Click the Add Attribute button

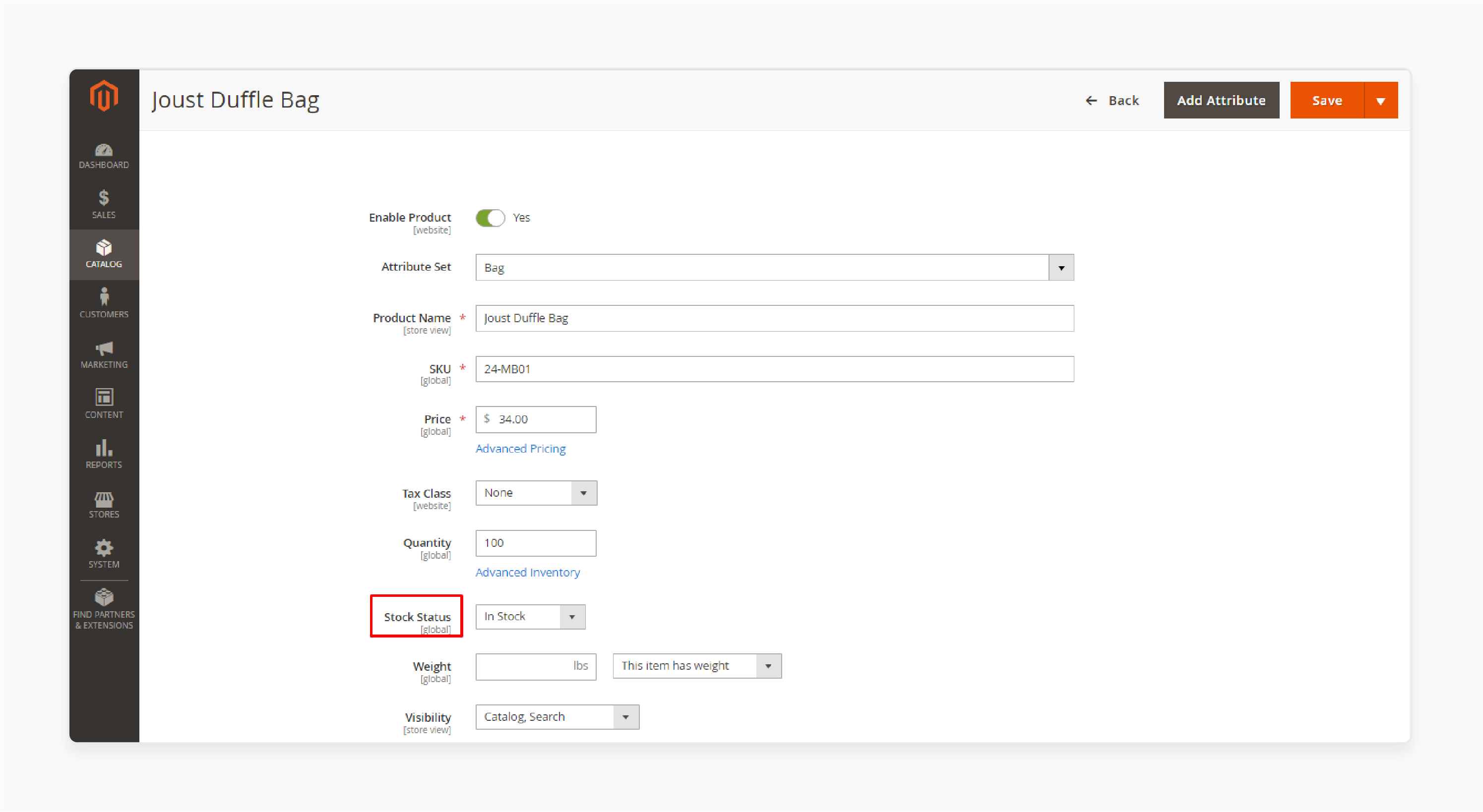[1221, 101]
